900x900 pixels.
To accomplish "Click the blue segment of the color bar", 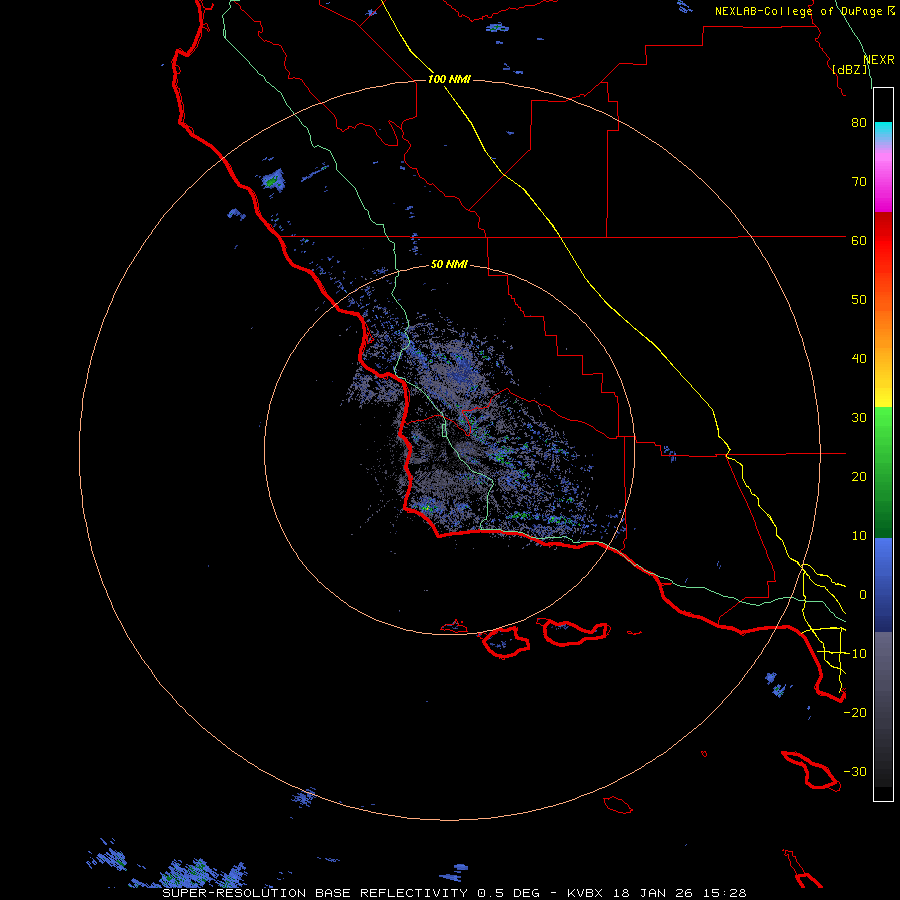I will click(883, 585).
